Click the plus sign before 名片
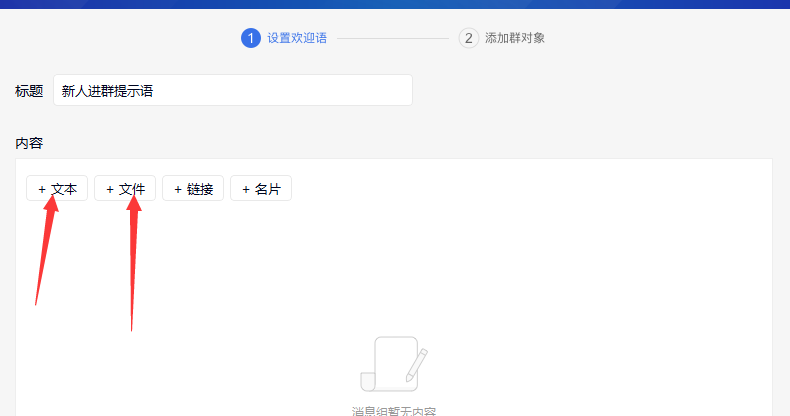The image size is (790, 416). tap(245, 189)
